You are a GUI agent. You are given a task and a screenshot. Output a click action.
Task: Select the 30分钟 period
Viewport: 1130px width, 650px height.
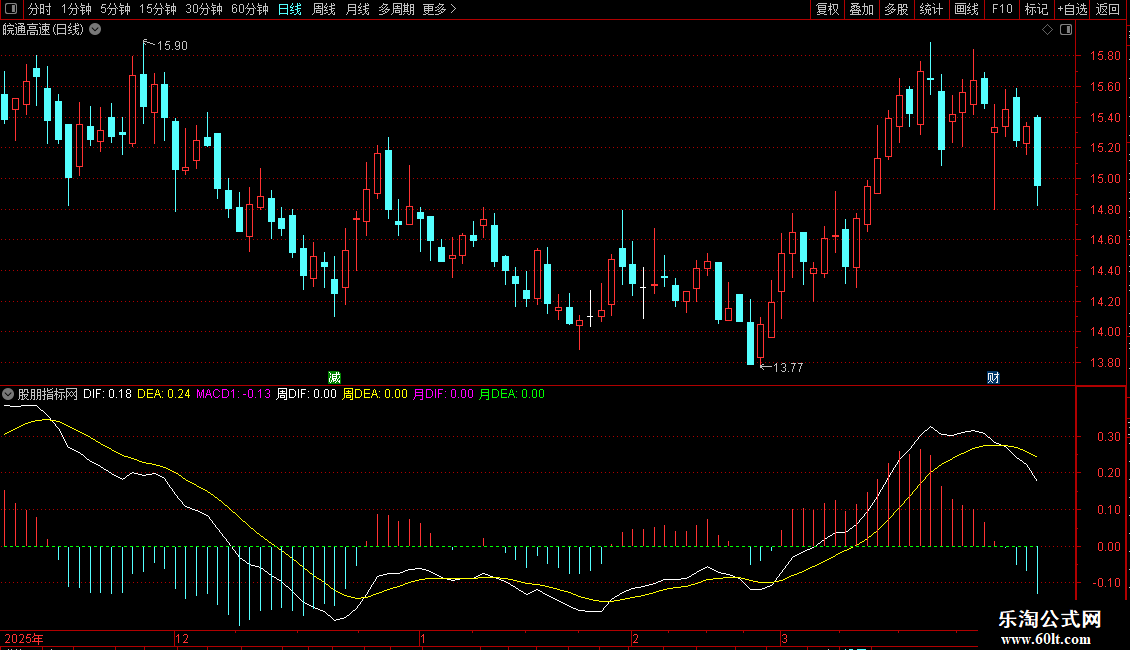(204, 9)
